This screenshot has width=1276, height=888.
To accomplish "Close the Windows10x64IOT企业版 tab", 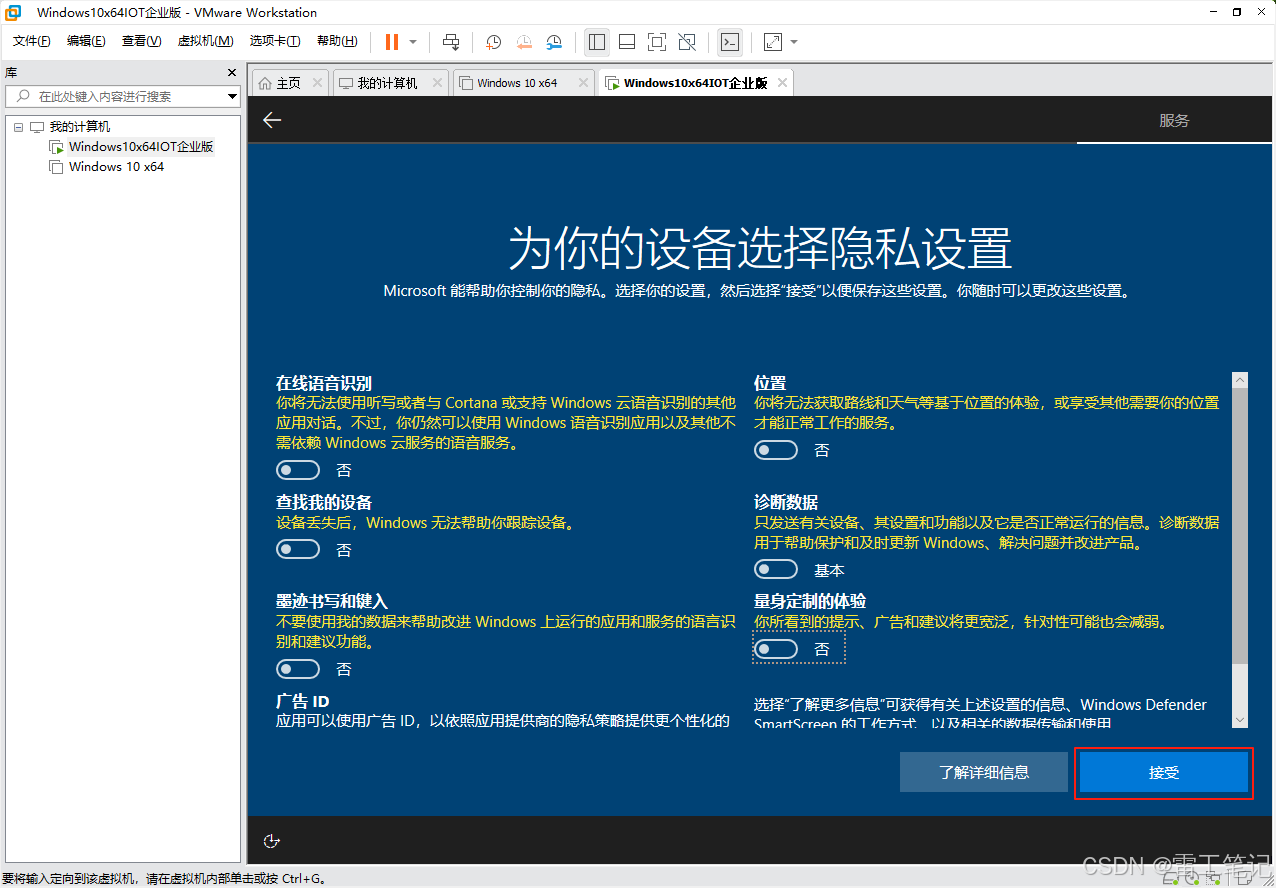I will (782, 83).
